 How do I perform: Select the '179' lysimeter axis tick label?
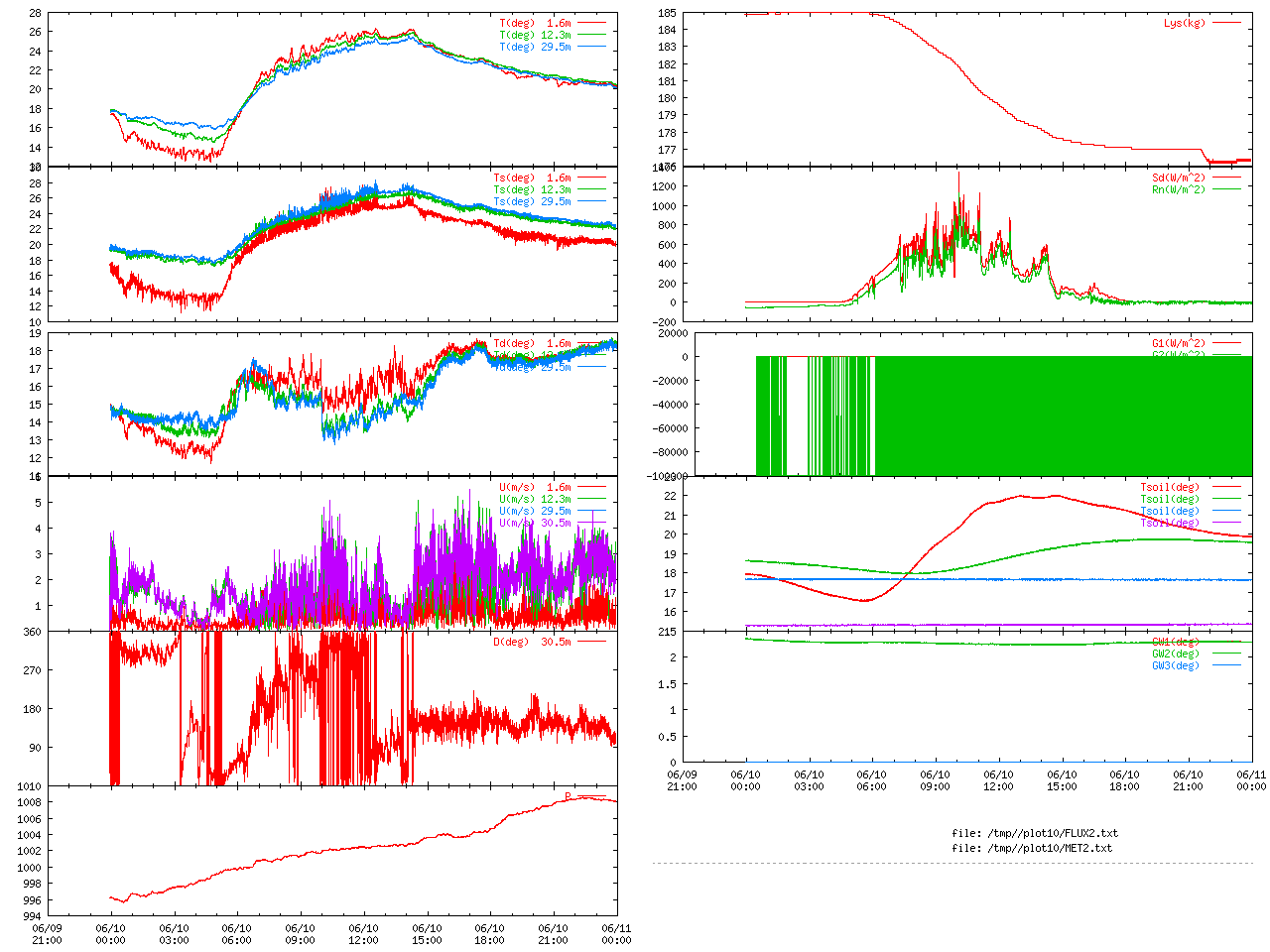(667, 116)
